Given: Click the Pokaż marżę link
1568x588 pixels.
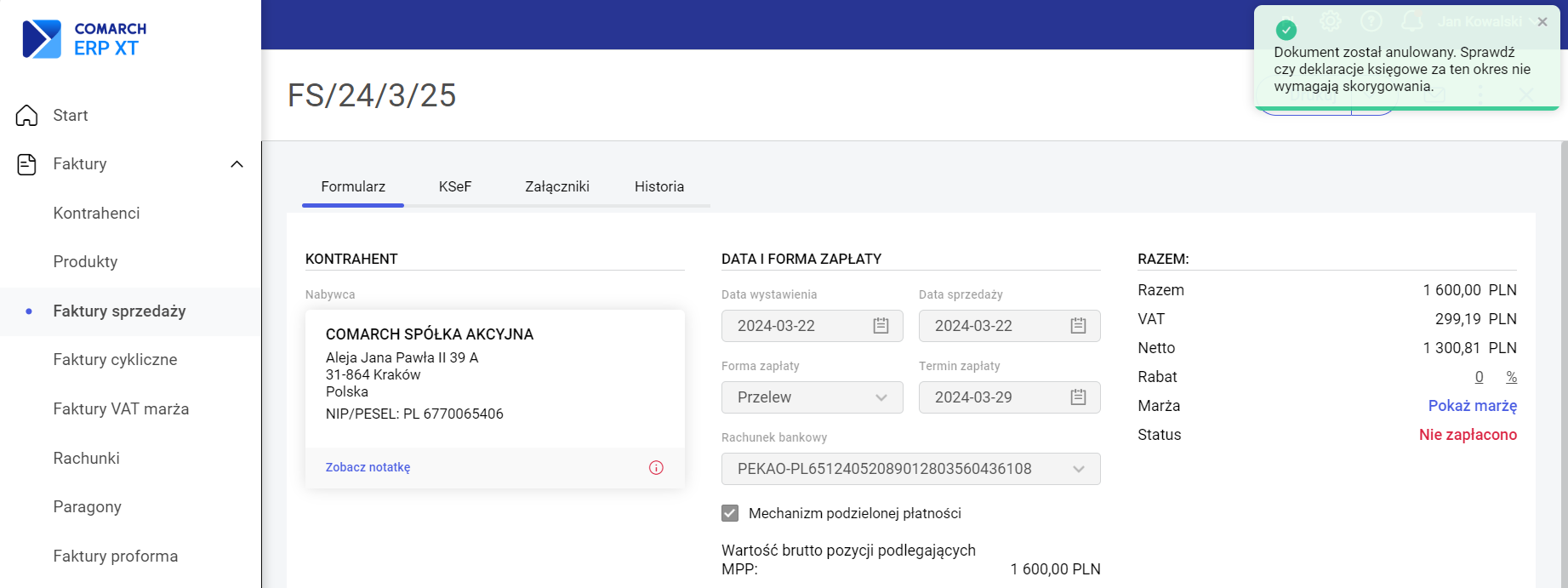Looking at the screenshot, I should pyautogui.click(x=1472, y=406).
